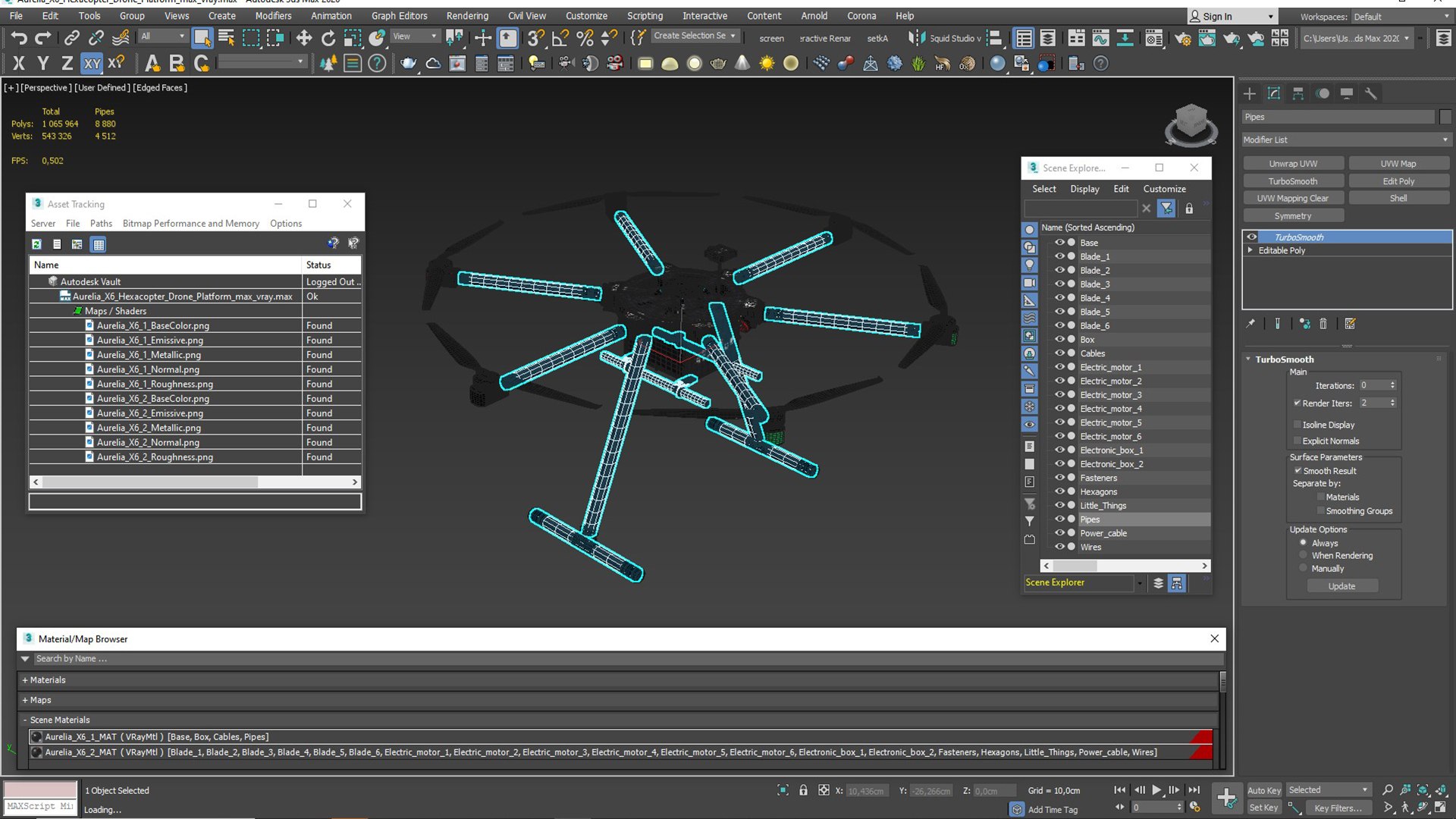Select the Rotate tool icon
1456x819 pixels.
coord(328,38)
